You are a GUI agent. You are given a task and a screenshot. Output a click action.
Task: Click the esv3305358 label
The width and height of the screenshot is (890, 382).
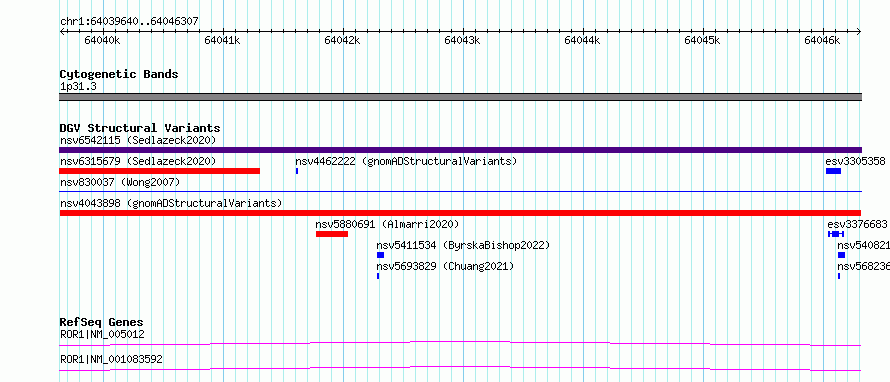click(855, 161)
